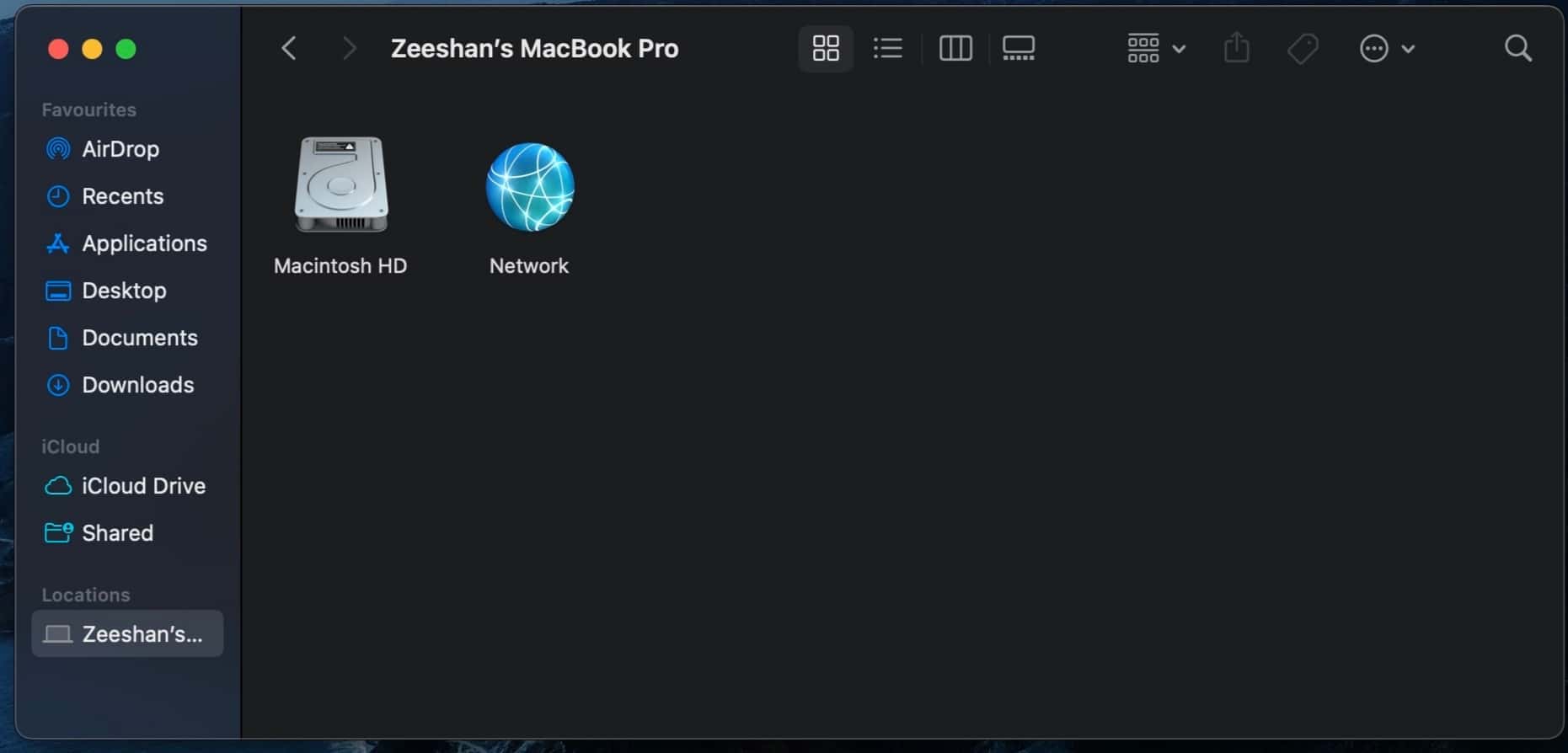This screenshot has height=753, width=1568.
Task: Click the Macintosh HD label
Action: tap(340, 266)
